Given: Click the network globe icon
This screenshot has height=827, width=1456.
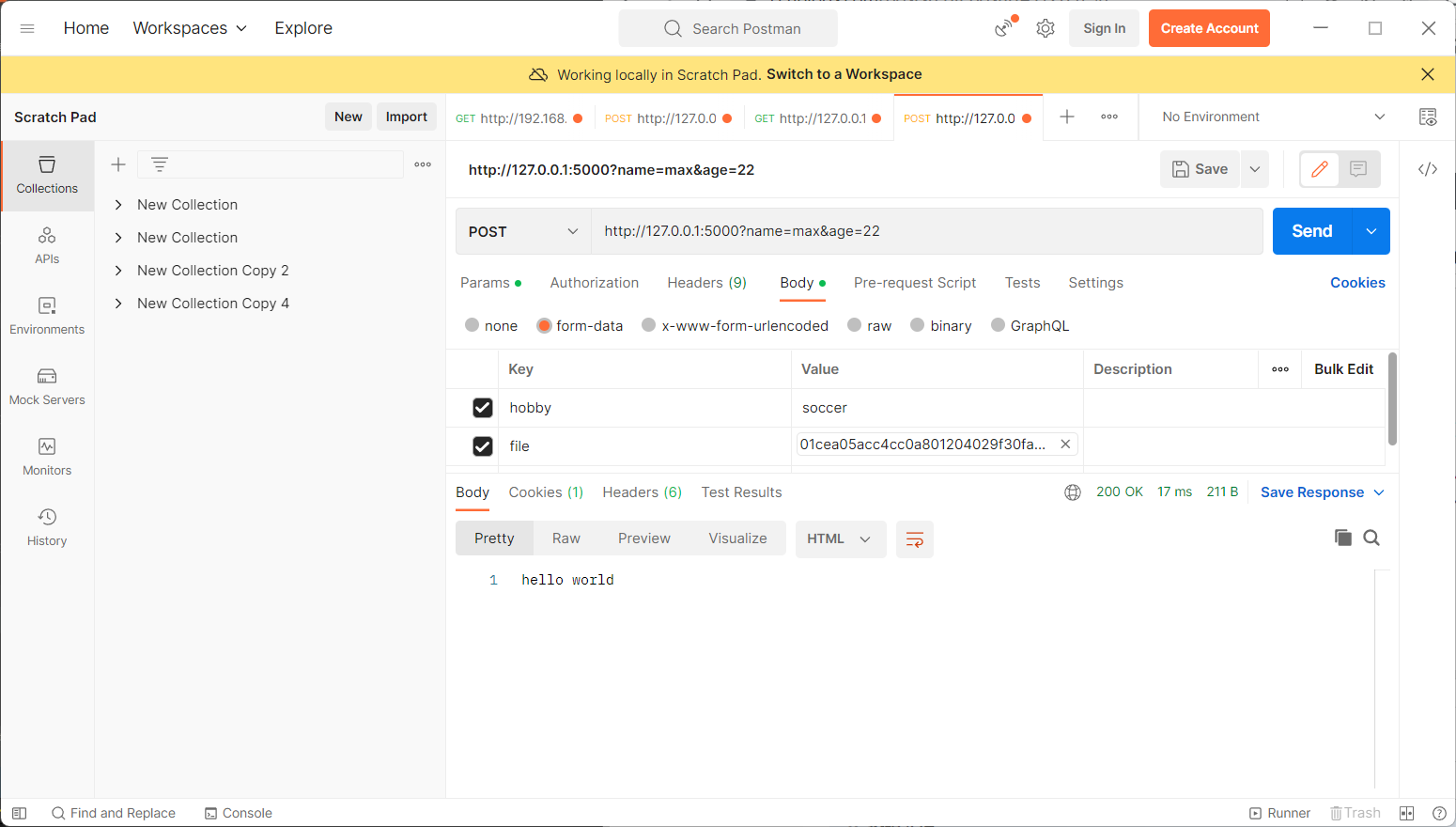Looking at the screenshot, I should coord(1073,492).
